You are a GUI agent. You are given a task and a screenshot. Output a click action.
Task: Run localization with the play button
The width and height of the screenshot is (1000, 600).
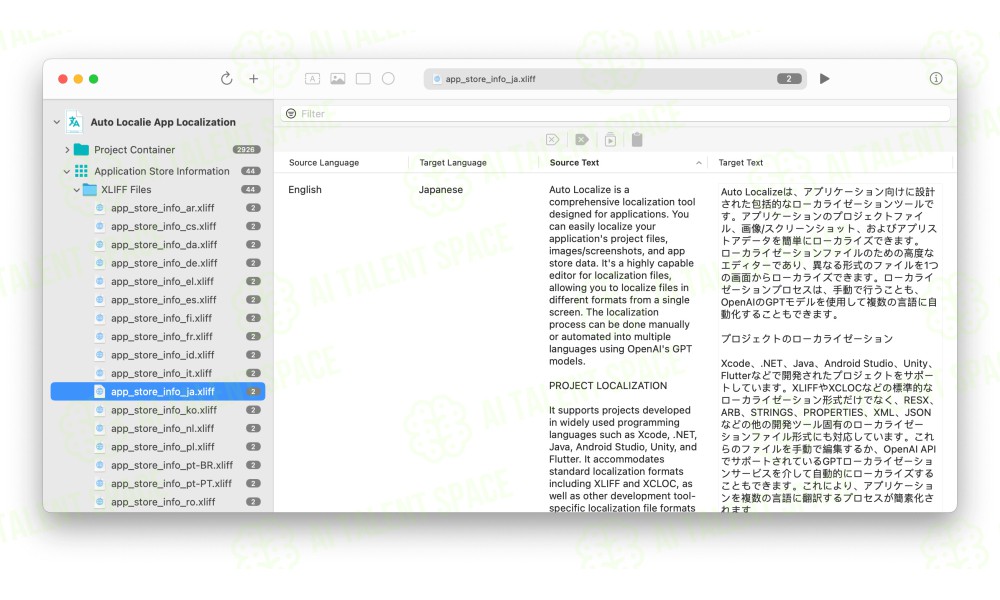click(825, 78)
